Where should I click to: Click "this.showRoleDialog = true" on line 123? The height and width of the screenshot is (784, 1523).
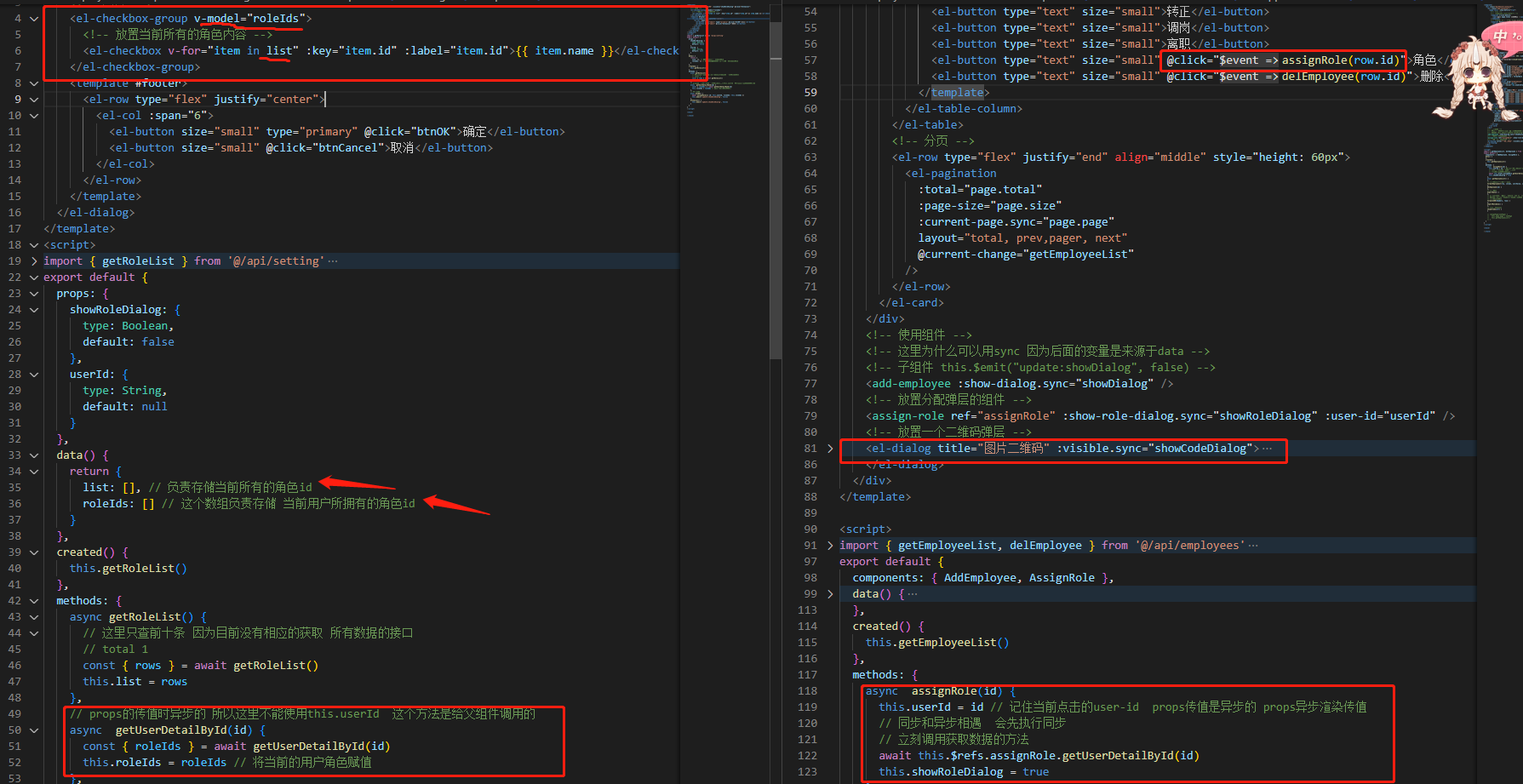[x=964, y=772]
